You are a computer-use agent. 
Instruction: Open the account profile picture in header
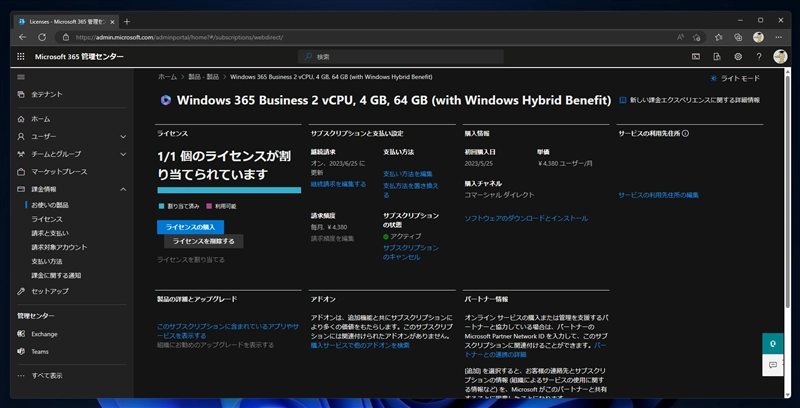click(780, 57)
